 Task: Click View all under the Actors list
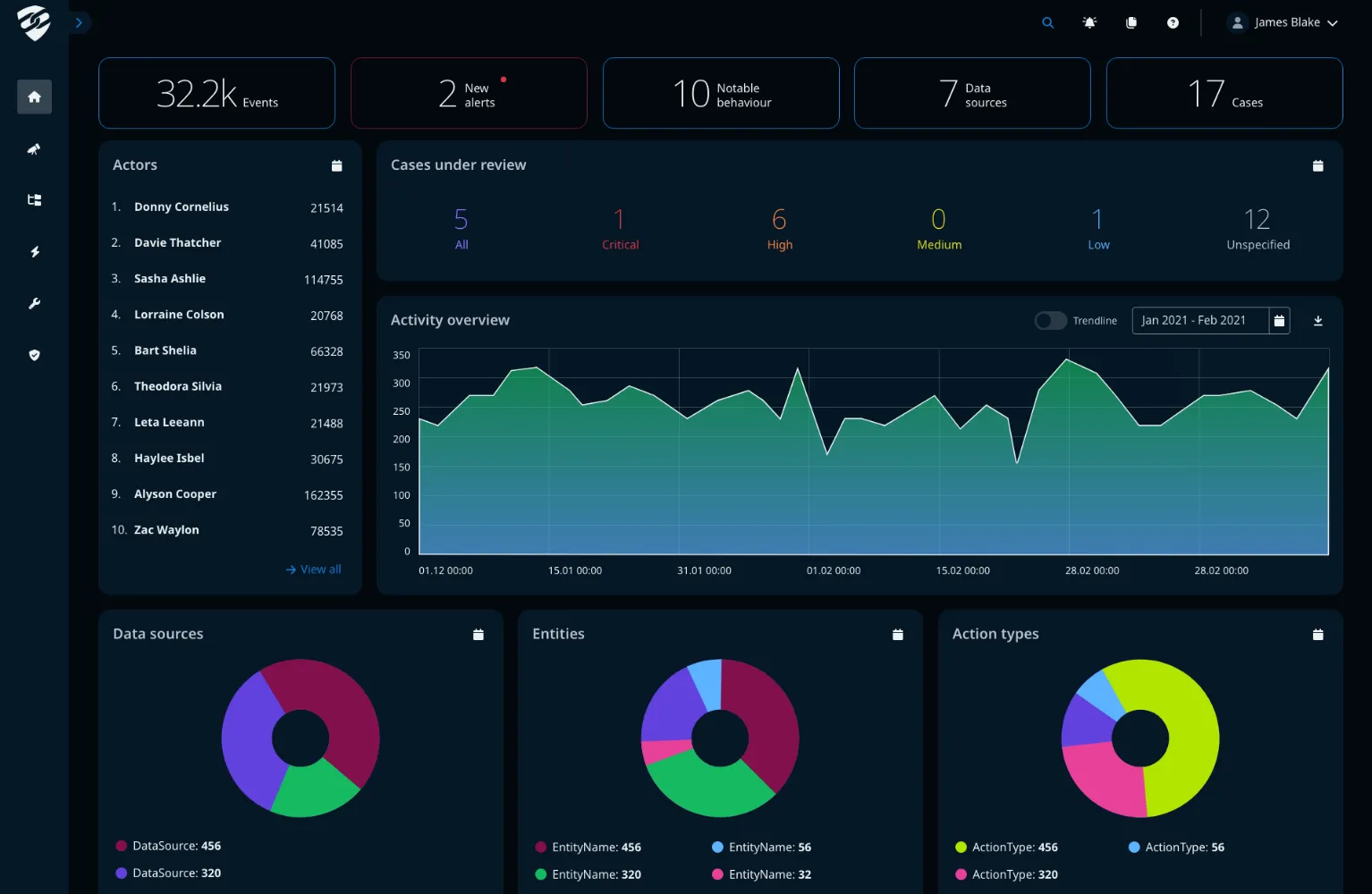point(313,569)
